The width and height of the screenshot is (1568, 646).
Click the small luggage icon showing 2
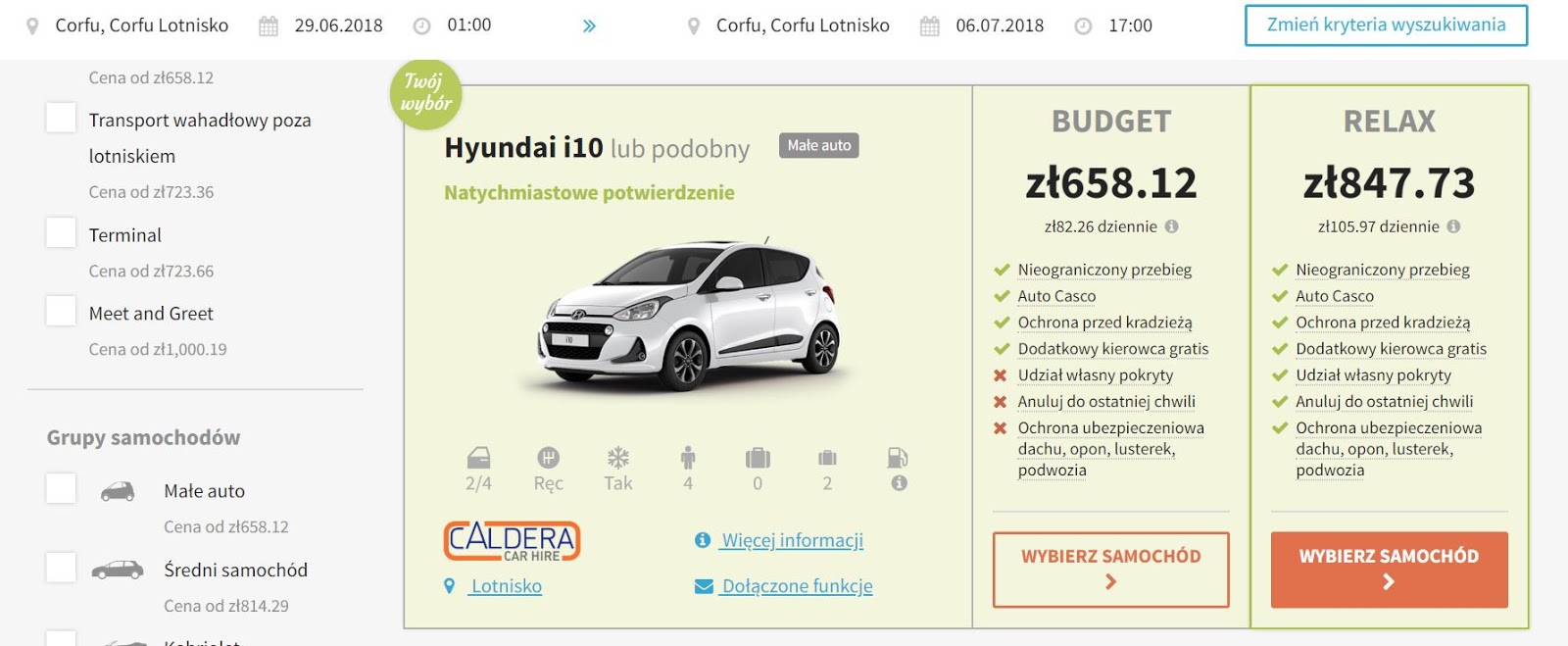pos(827,458)
